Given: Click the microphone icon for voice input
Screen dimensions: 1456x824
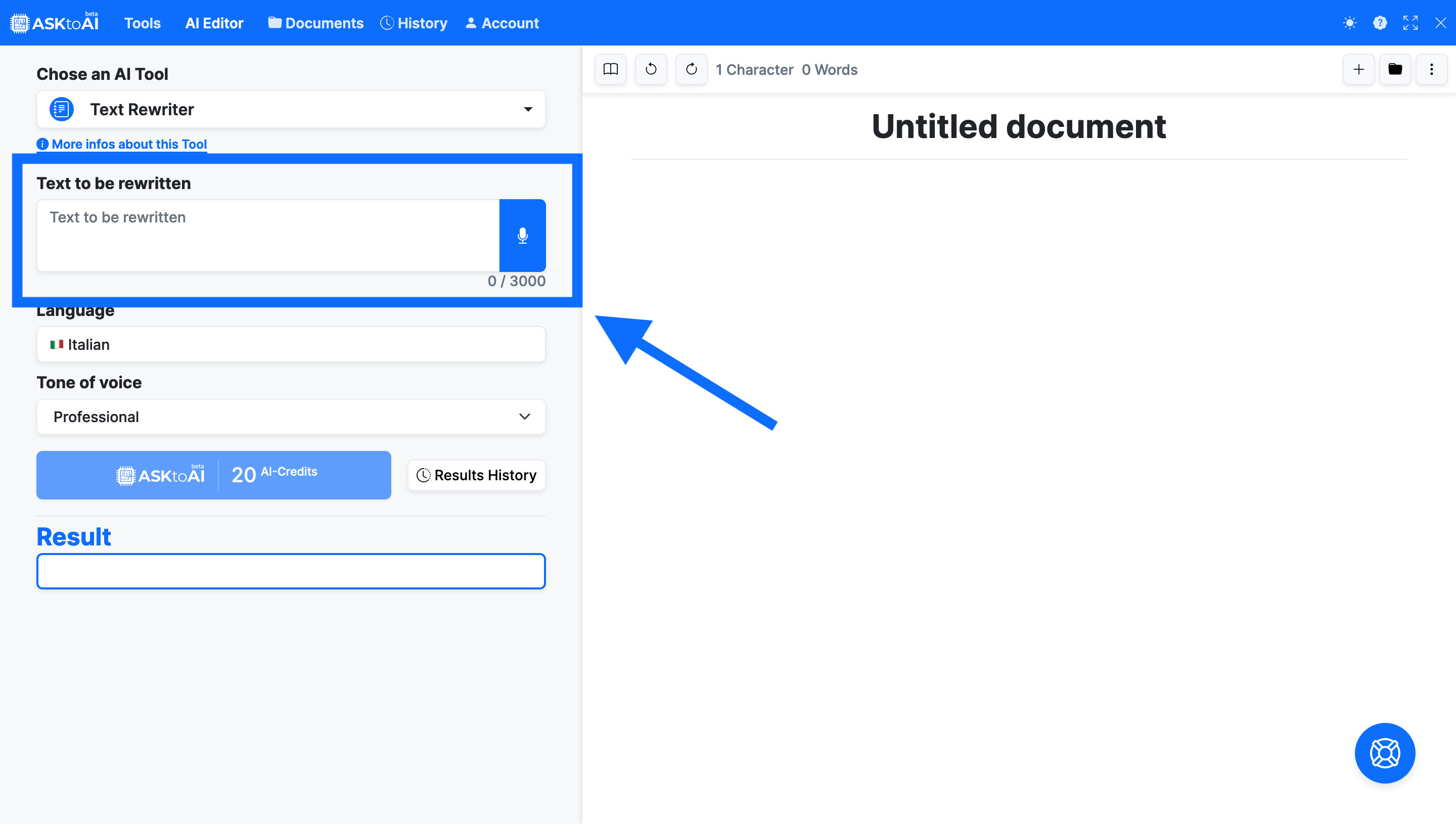Looking at the screenshot, I should point(522,236).
